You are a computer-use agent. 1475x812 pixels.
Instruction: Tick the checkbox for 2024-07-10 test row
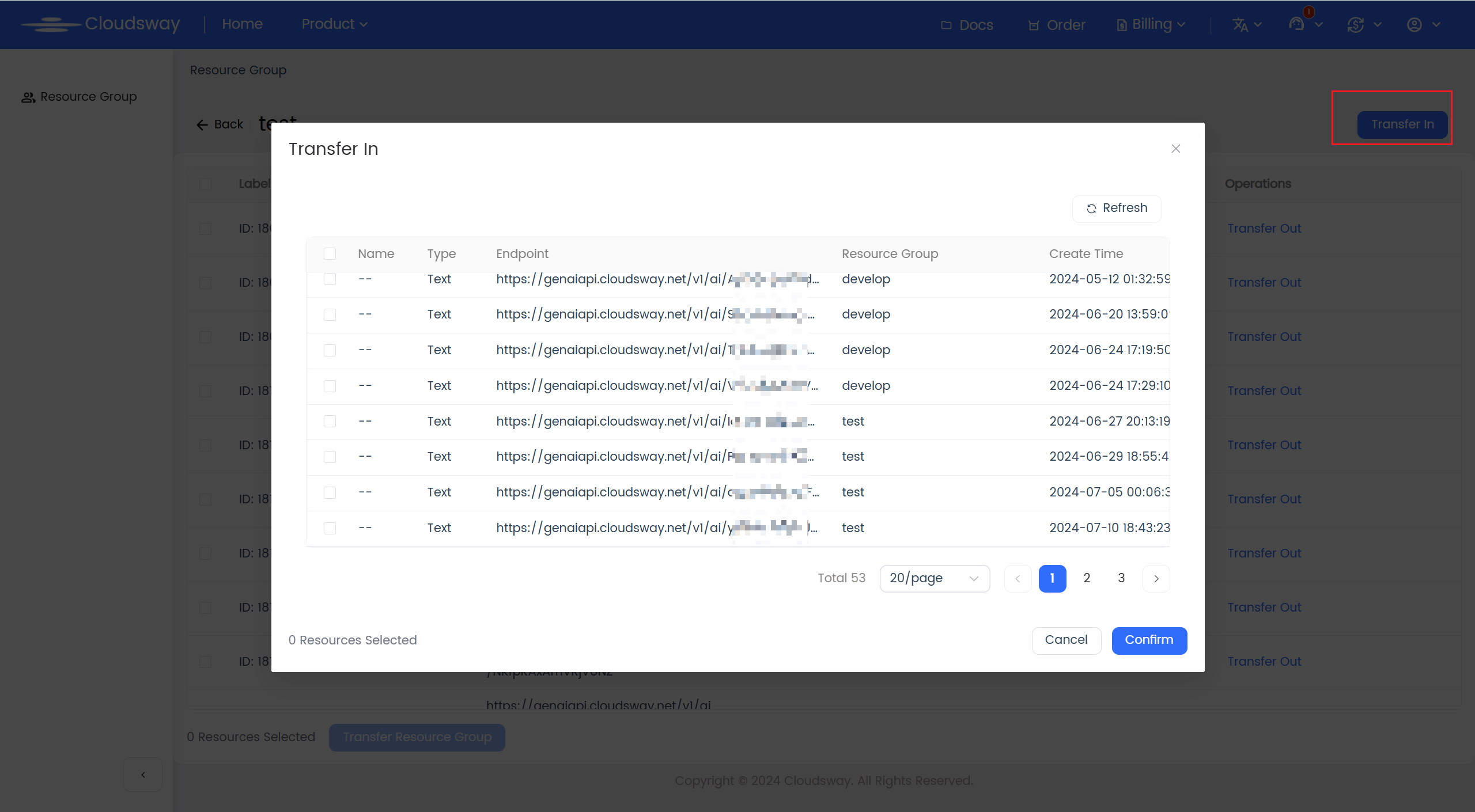pyautogui.click(x=330, y=528)
